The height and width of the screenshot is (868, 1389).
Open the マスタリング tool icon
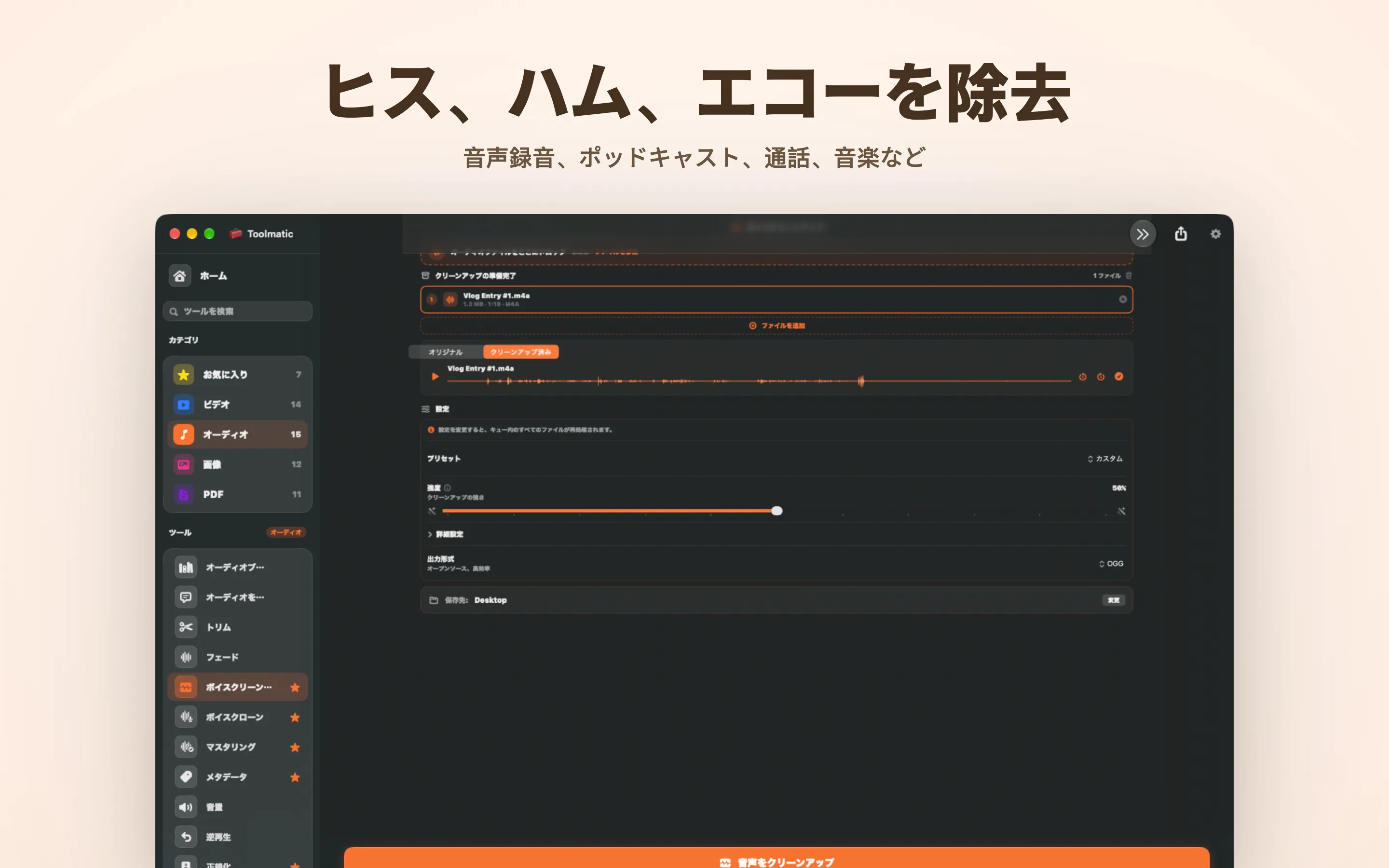[185, 747]
